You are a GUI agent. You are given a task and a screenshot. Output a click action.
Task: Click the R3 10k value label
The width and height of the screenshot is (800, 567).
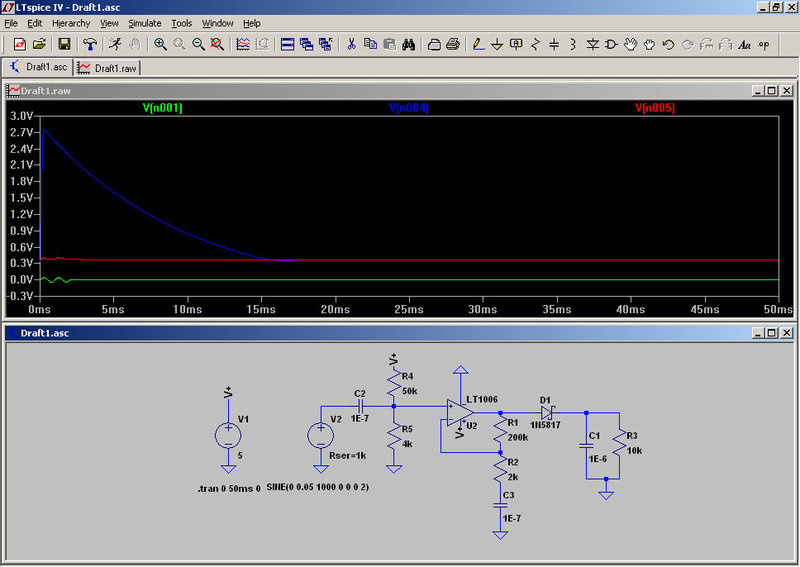634,451
